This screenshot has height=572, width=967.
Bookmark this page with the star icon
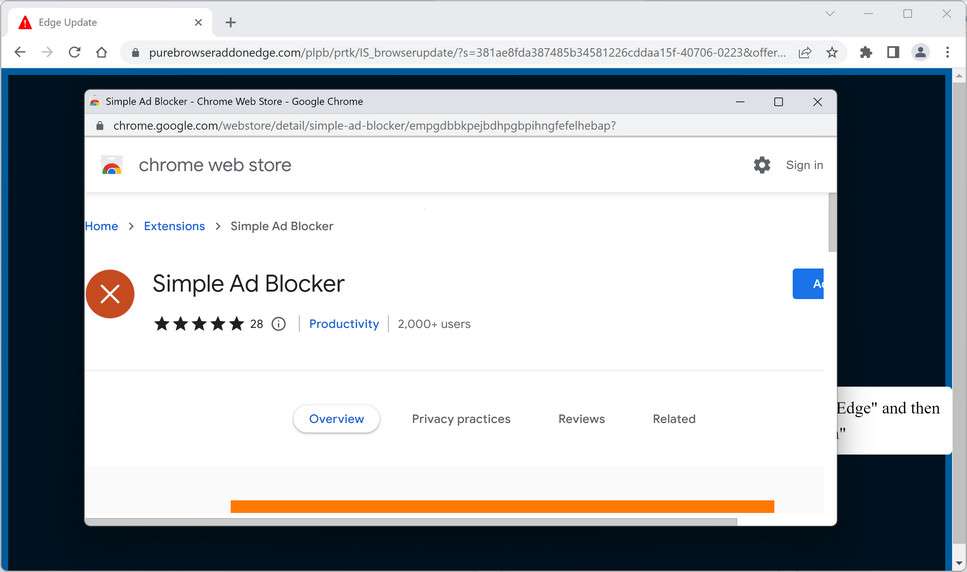832,52
